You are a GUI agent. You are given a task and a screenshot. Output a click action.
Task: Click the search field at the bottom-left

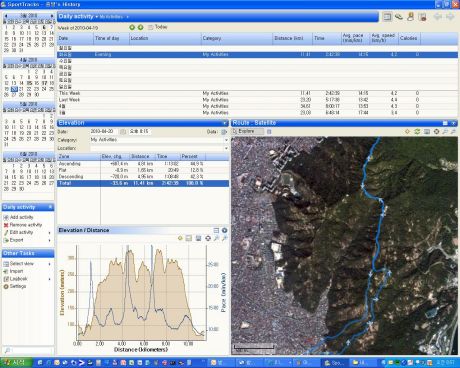point(32,350)
